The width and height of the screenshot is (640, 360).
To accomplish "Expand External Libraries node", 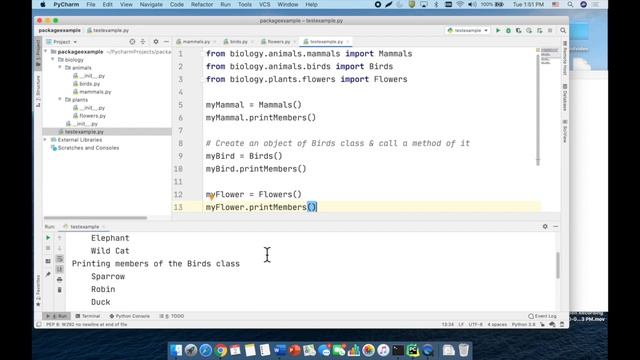I will tap(46, 140).
